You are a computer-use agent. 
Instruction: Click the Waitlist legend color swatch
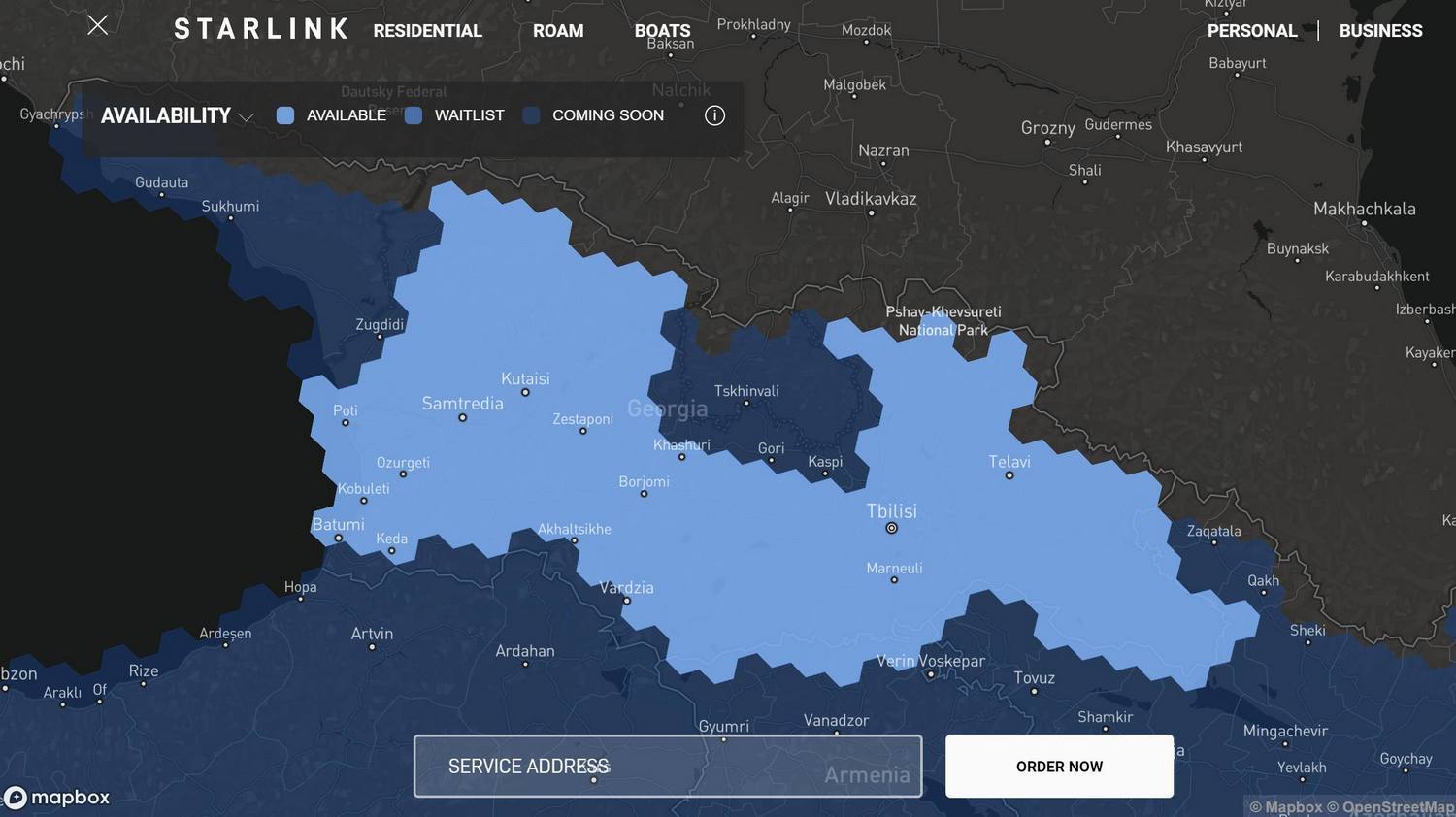[414, 115]
